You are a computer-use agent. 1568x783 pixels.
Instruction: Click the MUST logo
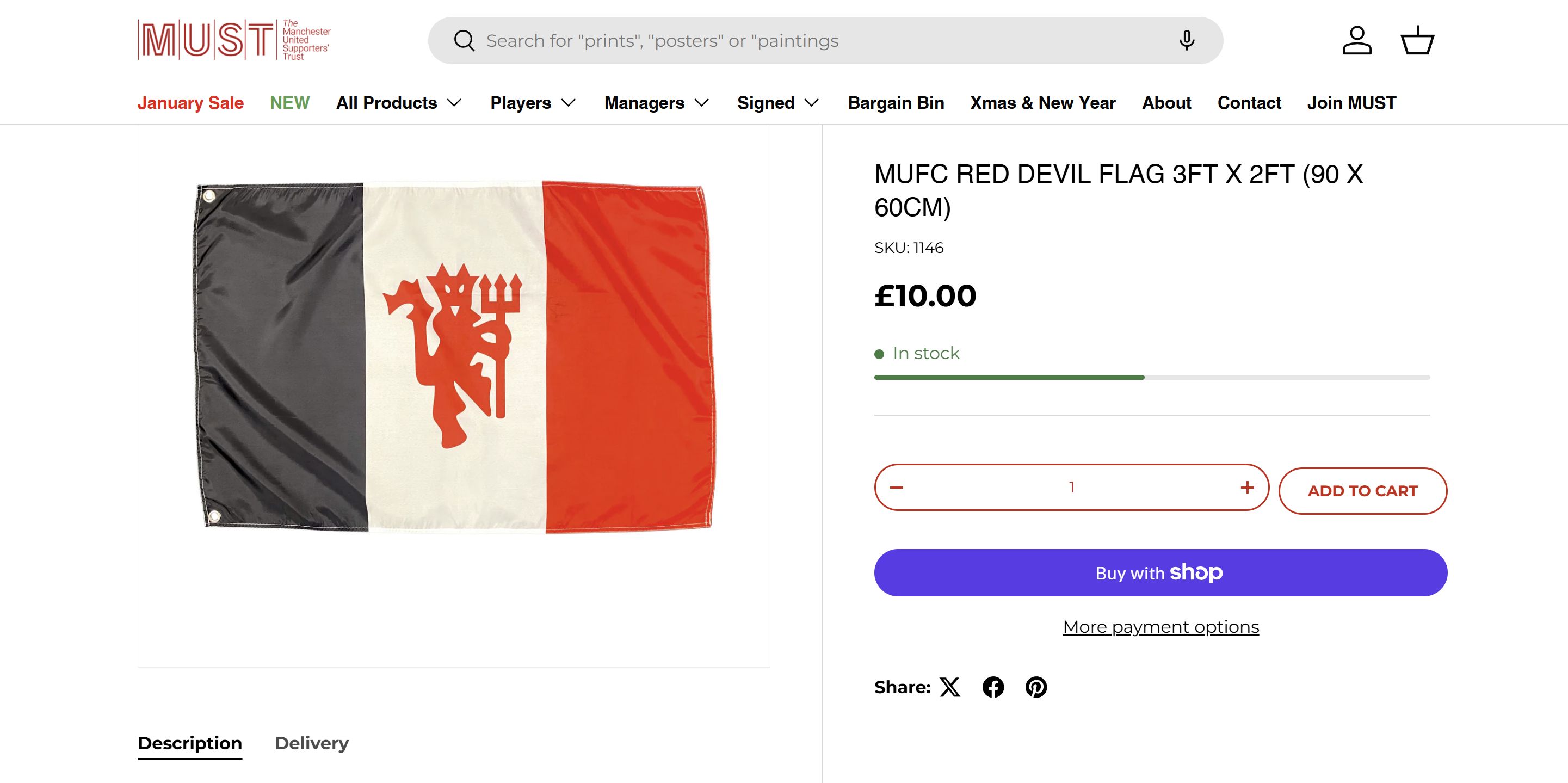[234, 40]
